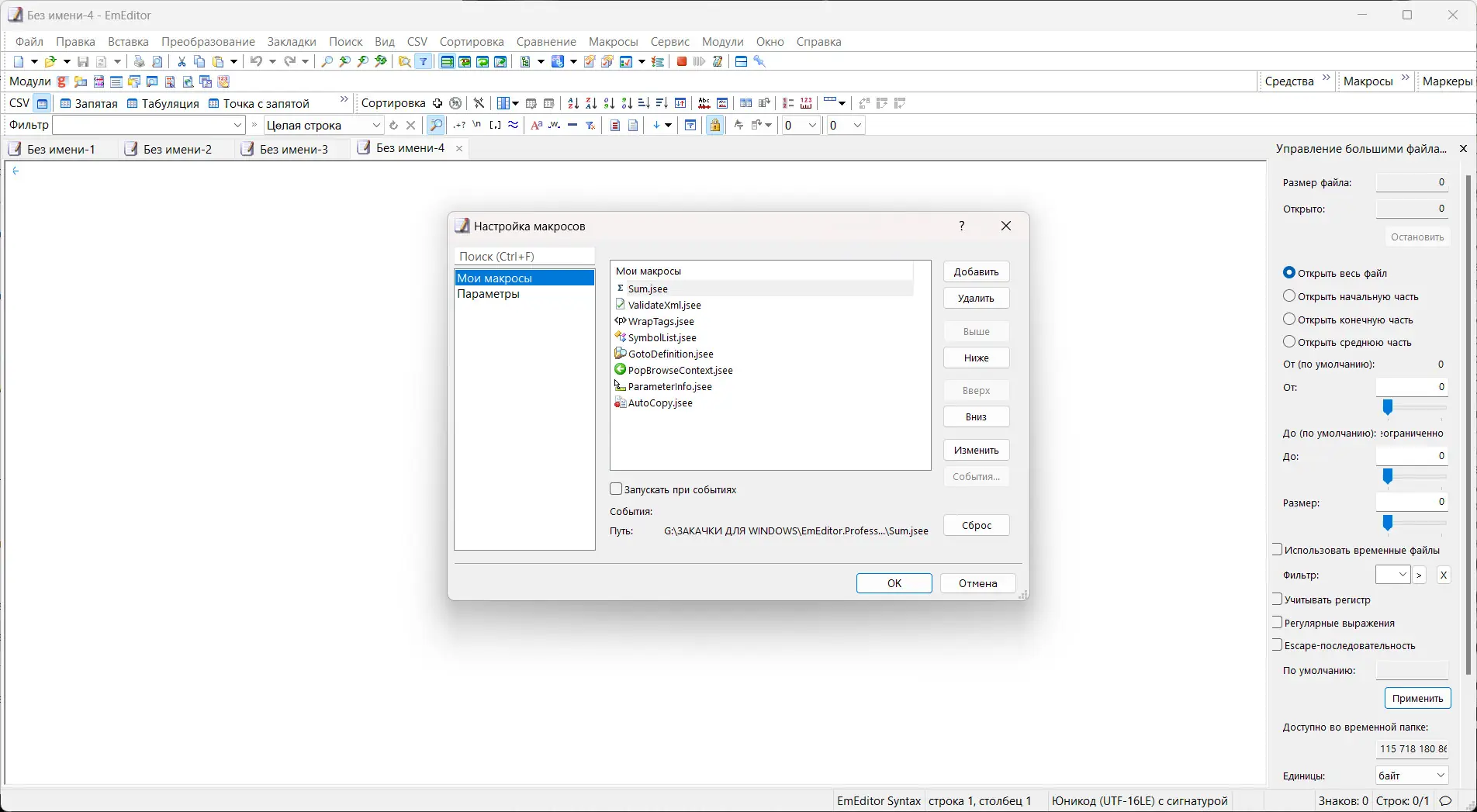1477x812 pixels.
Task: Open the 'Преобразование' menu
Action: [208, 42]
